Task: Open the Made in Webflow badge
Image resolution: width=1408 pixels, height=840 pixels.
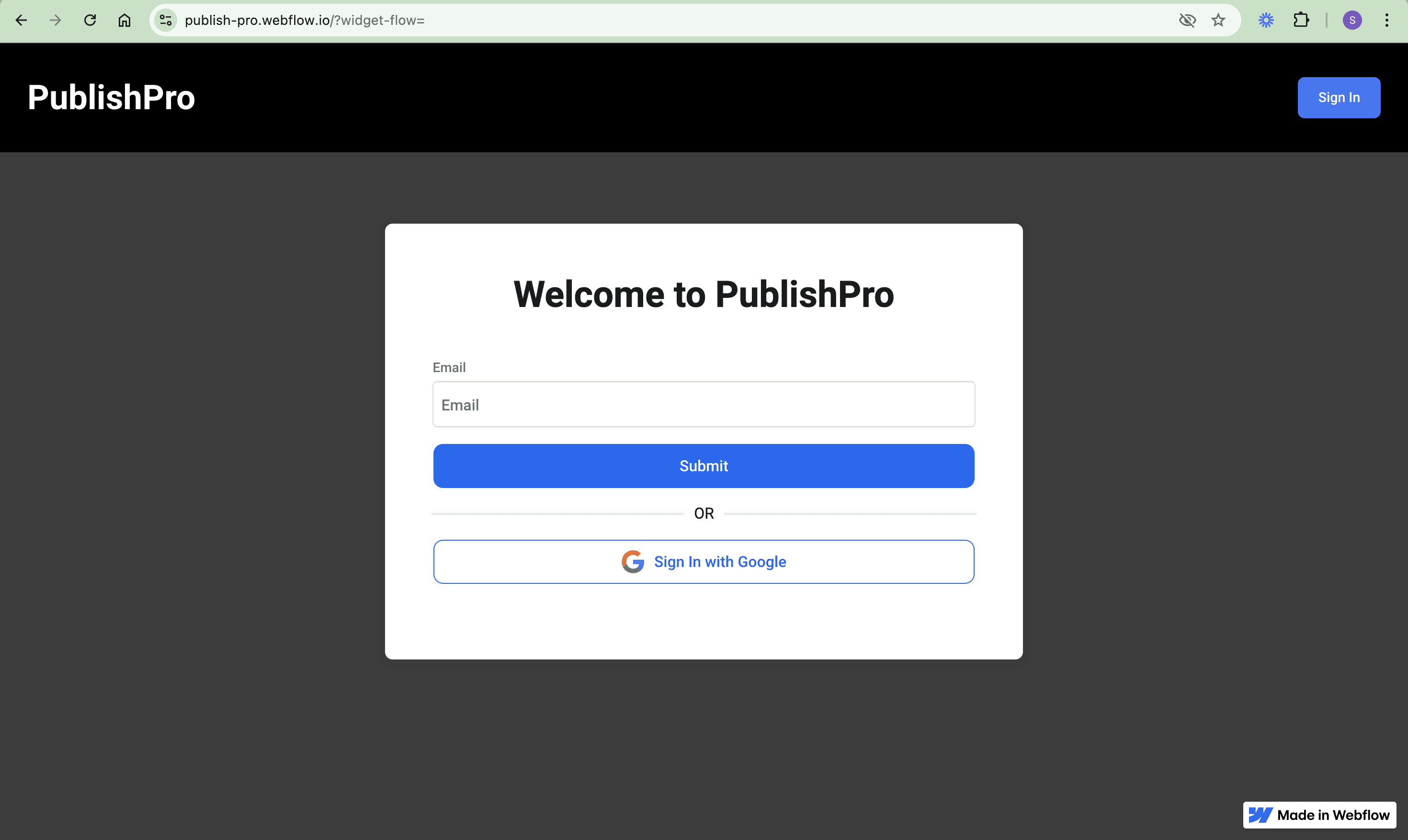Action: tap(1319, 815)
